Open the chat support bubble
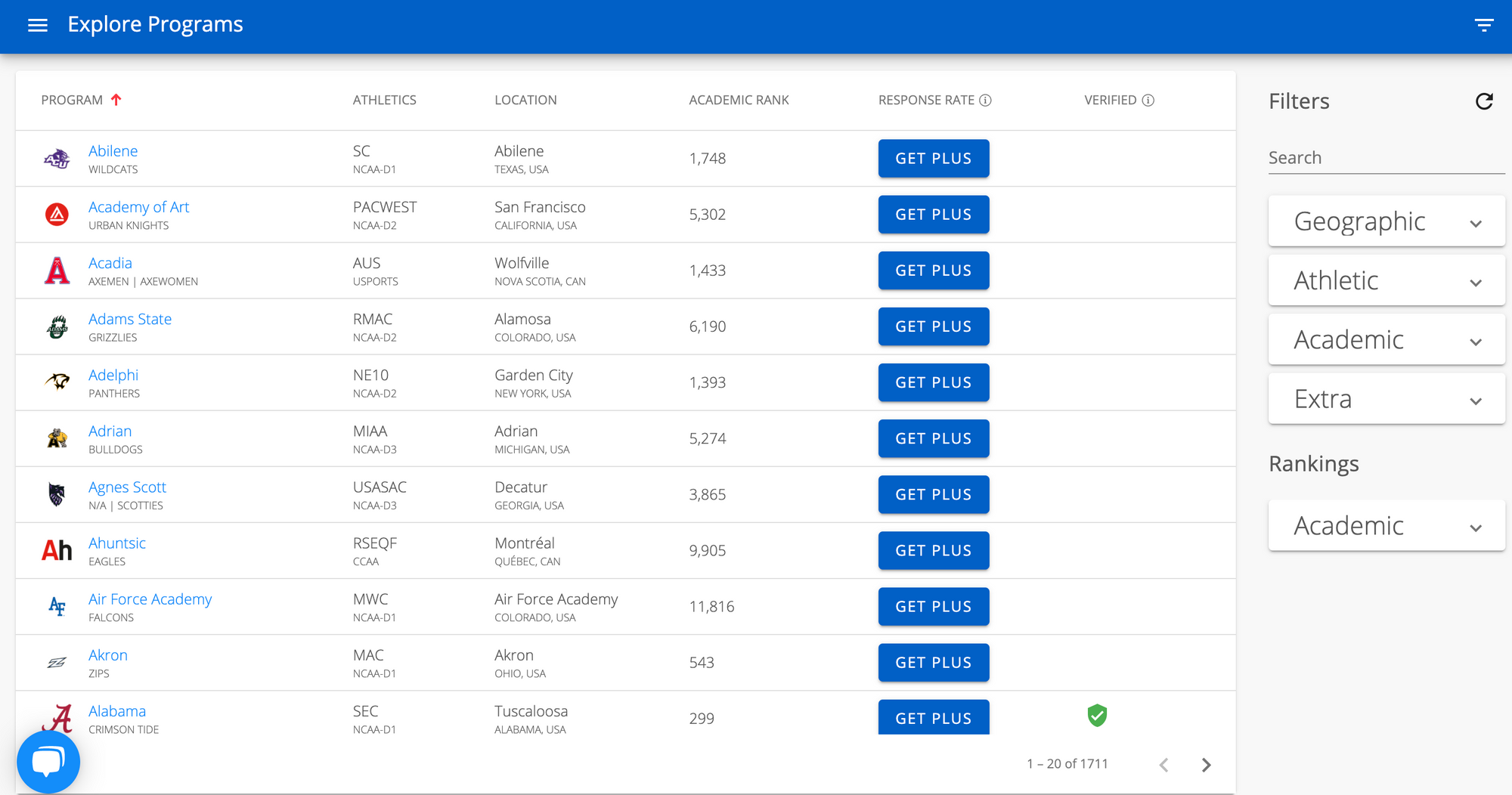Viewport: 1512px width, 795px height. pos(48,762)
